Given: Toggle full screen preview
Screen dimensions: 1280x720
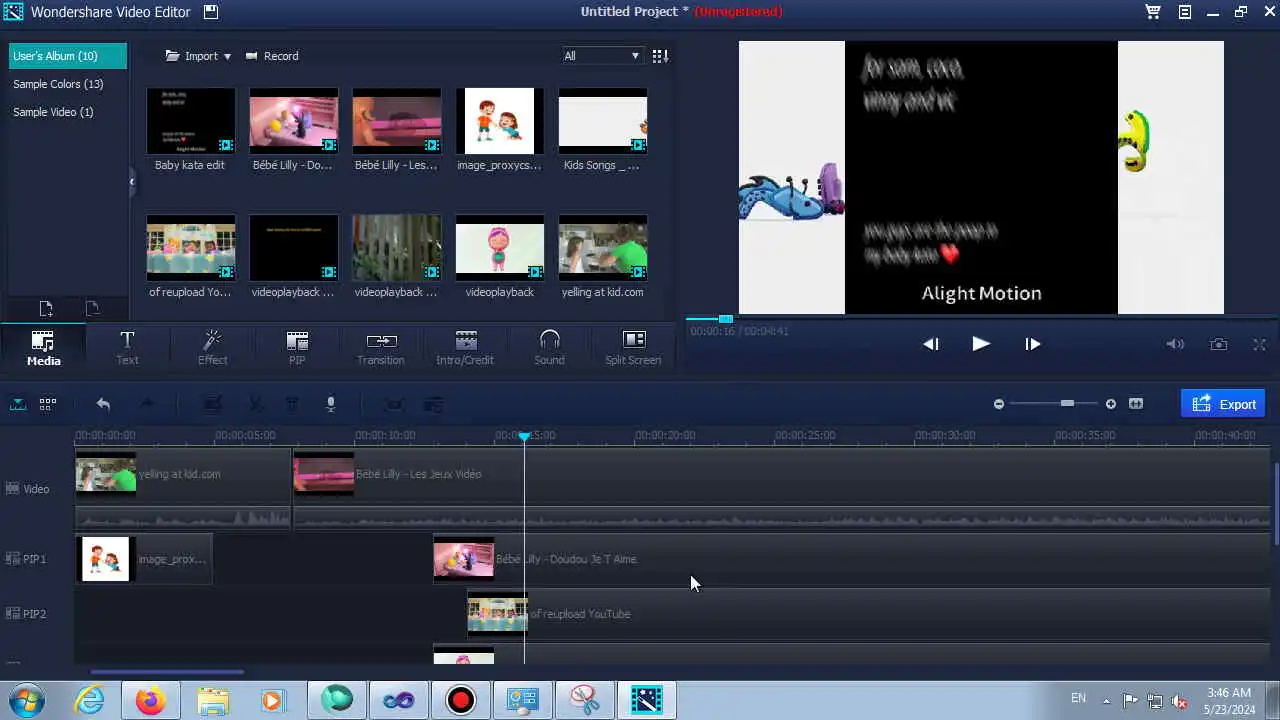Looking at the screenshot, I should click(x=1260, y=344).
